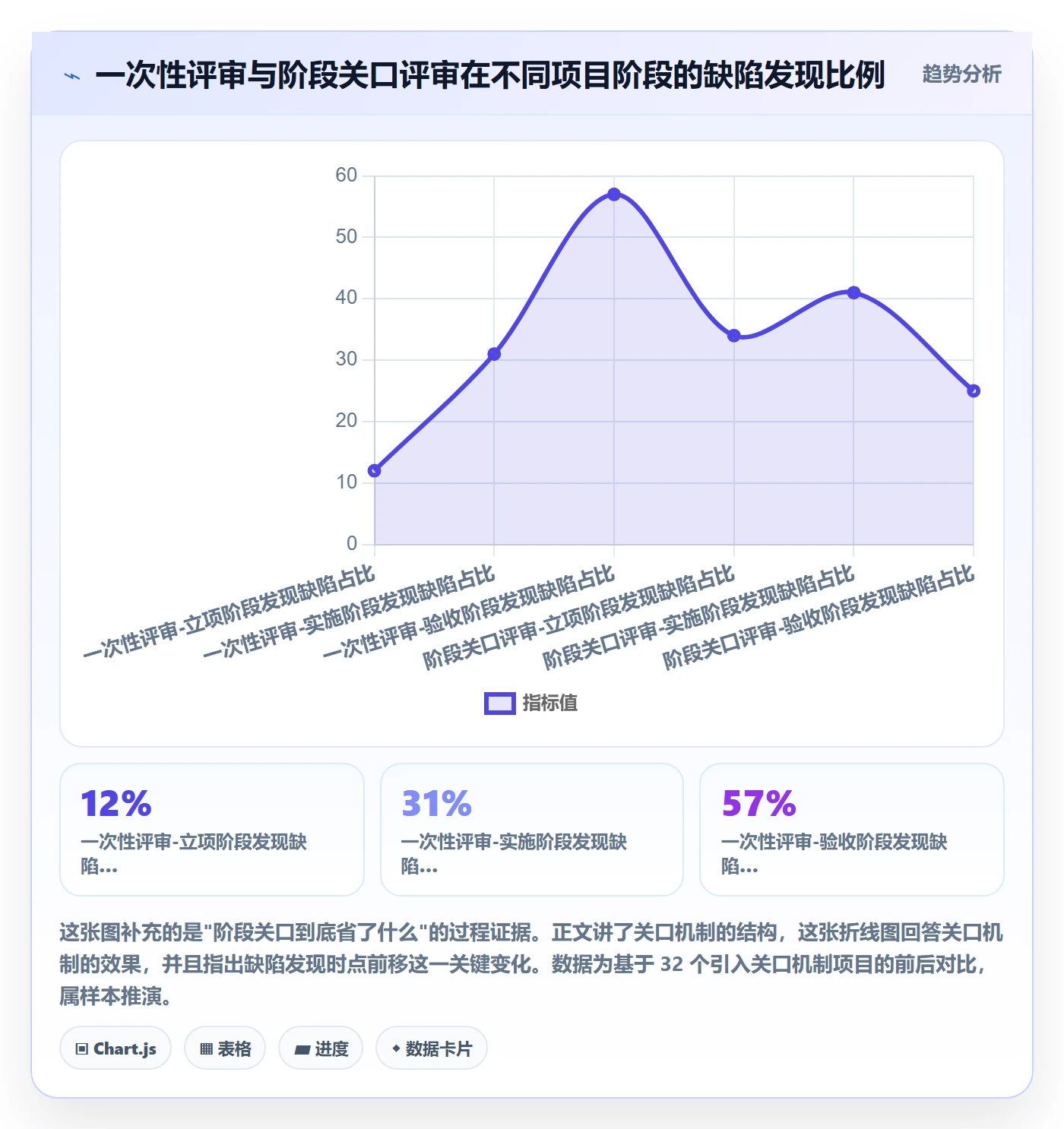Click the 指标值 legend label

point(550,704)
